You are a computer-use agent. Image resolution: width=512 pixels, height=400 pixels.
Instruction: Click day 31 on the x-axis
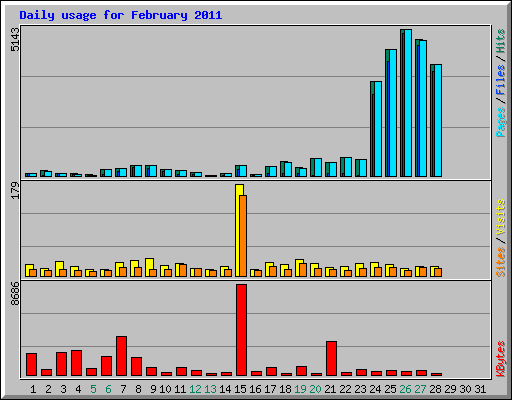coord(480,389)
